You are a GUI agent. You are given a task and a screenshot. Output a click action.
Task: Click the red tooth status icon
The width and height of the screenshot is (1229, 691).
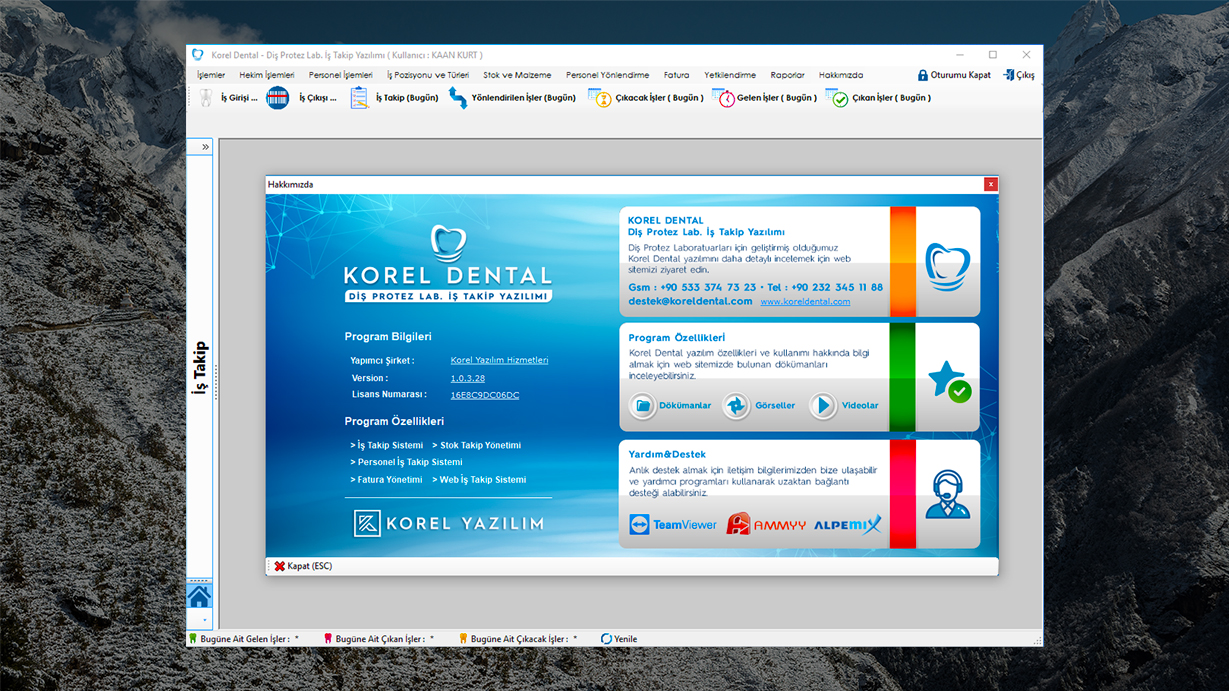coord(327,638)
